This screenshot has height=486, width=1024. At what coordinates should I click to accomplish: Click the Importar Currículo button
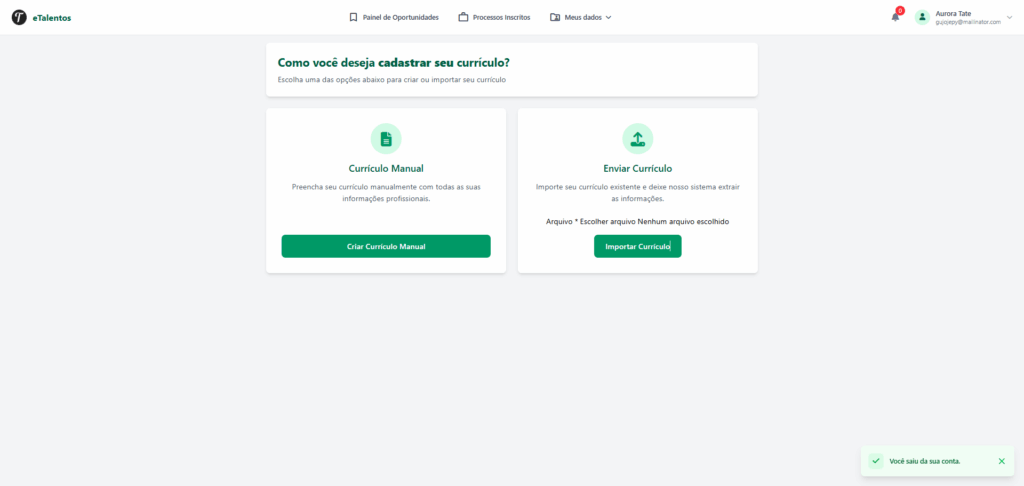coord(637,246)
